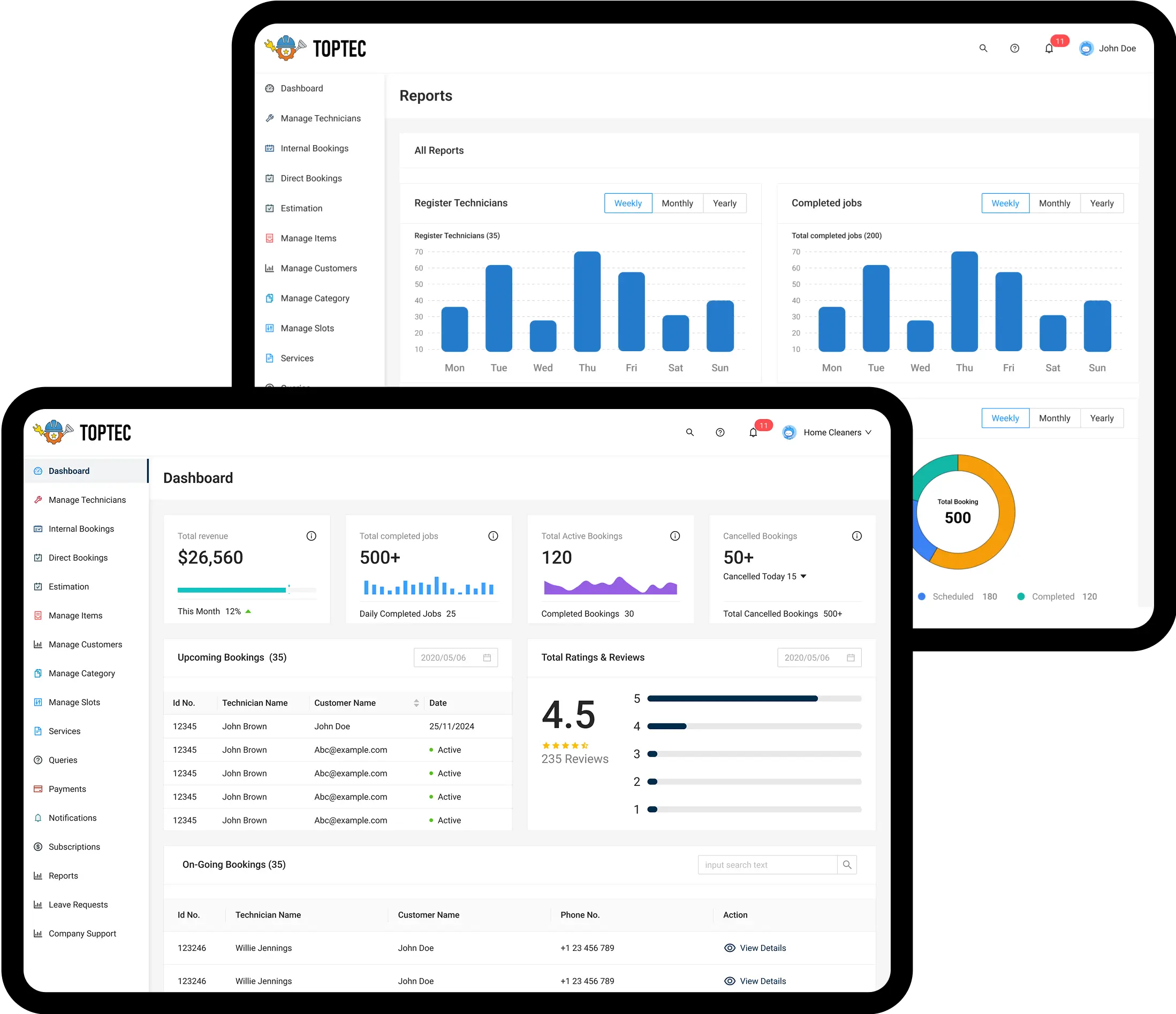The image size is (1176, 1014).
Task: Click calendar icon in Upcoming Bookings date field
Action: (487, 657)
